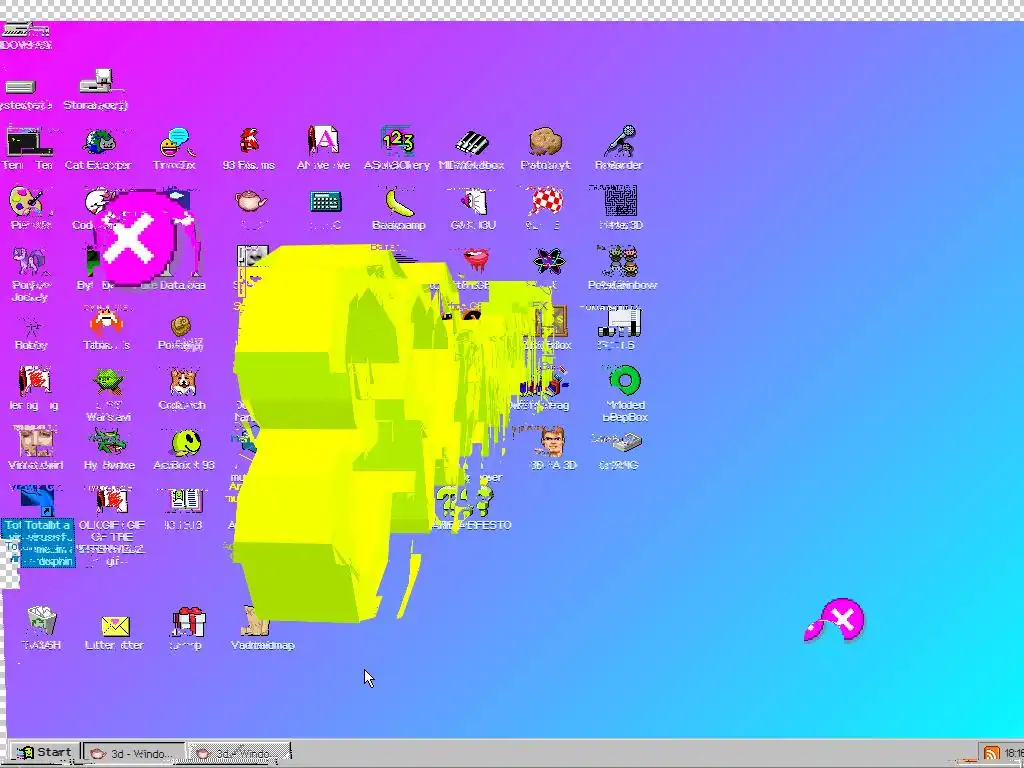The height and width of the screenshot is (768, 1024).
Task: Open the pink letter A document icon
Action: 323,140
